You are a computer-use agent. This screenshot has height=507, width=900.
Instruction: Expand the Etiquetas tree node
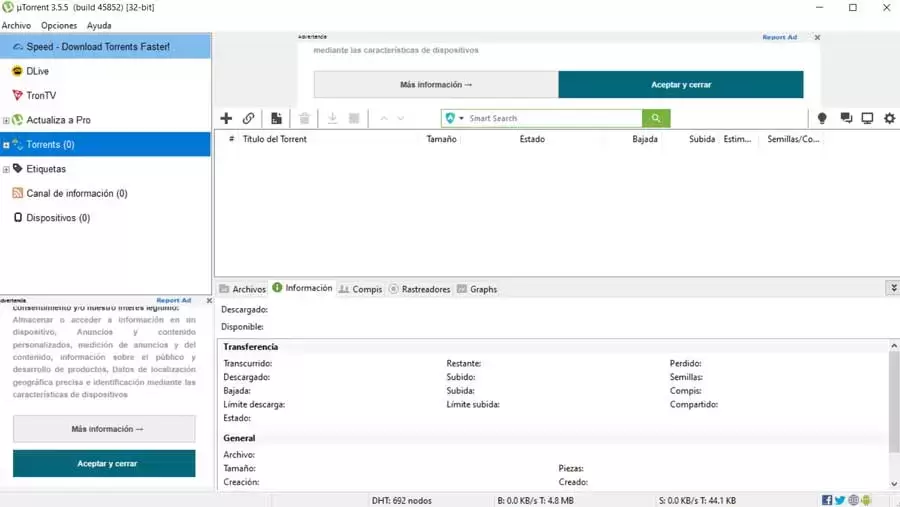click(6, 169)
